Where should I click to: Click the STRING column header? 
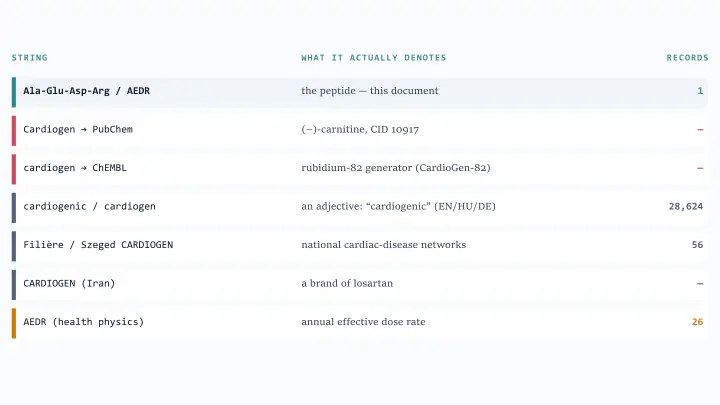tap(29, 58)
